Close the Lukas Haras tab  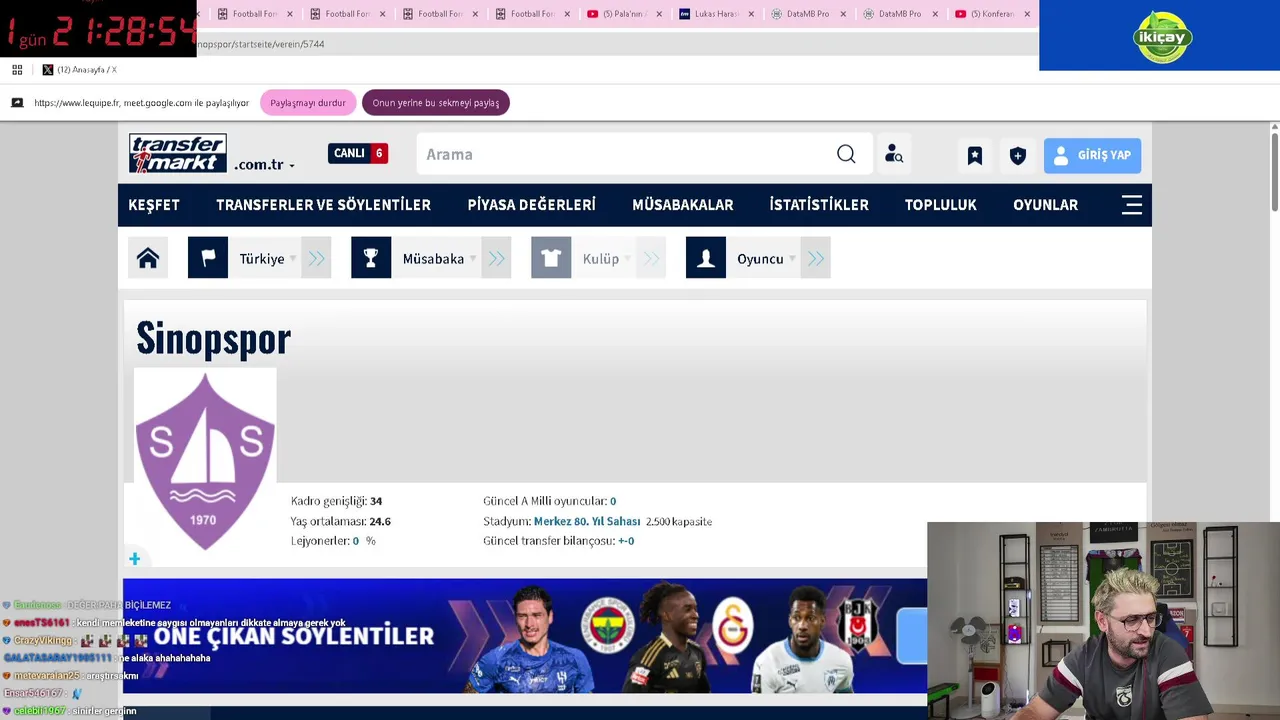pyautogui.click(x=751, y=14)
